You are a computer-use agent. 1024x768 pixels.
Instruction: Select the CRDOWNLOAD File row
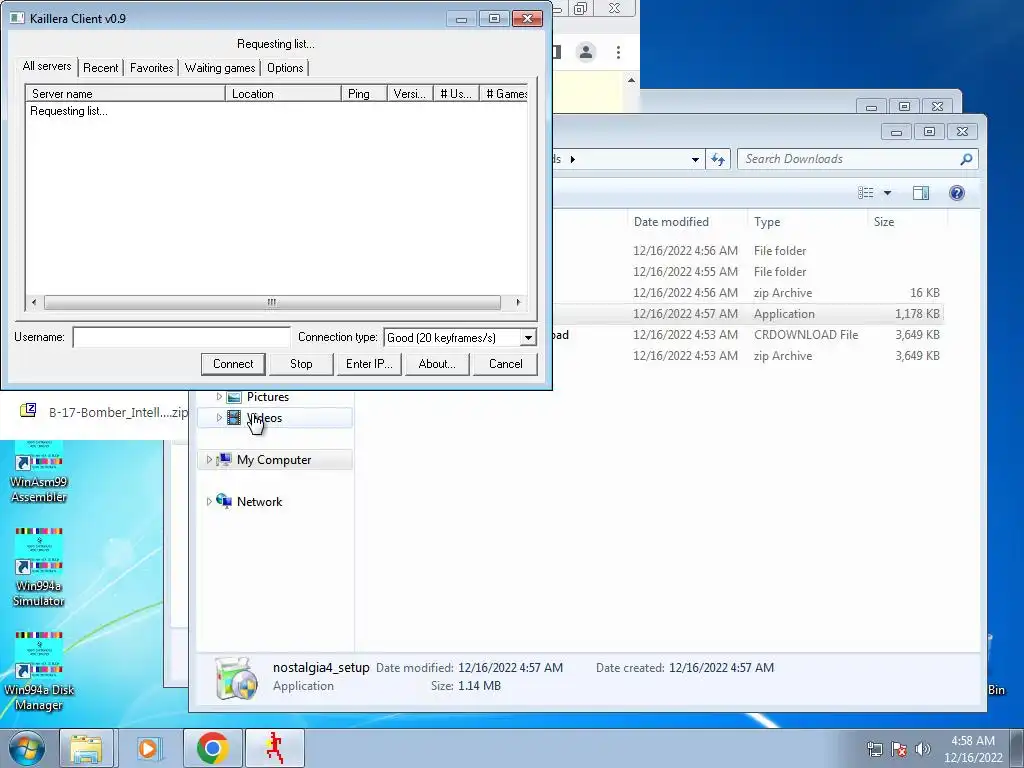tap(748, 334)
